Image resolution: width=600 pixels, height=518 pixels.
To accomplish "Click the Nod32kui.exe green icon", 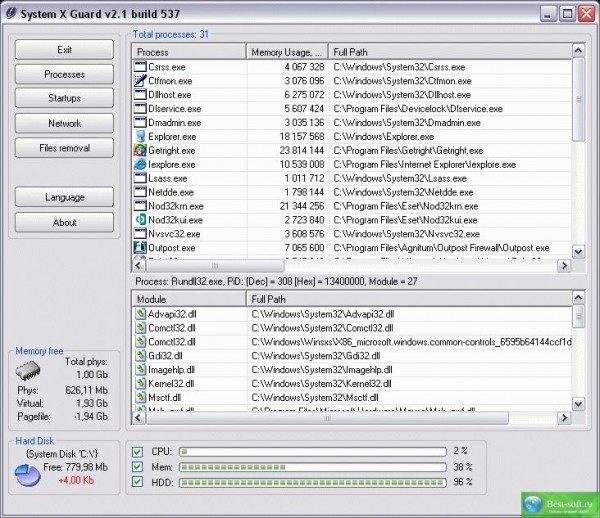I will pos(140,220).
